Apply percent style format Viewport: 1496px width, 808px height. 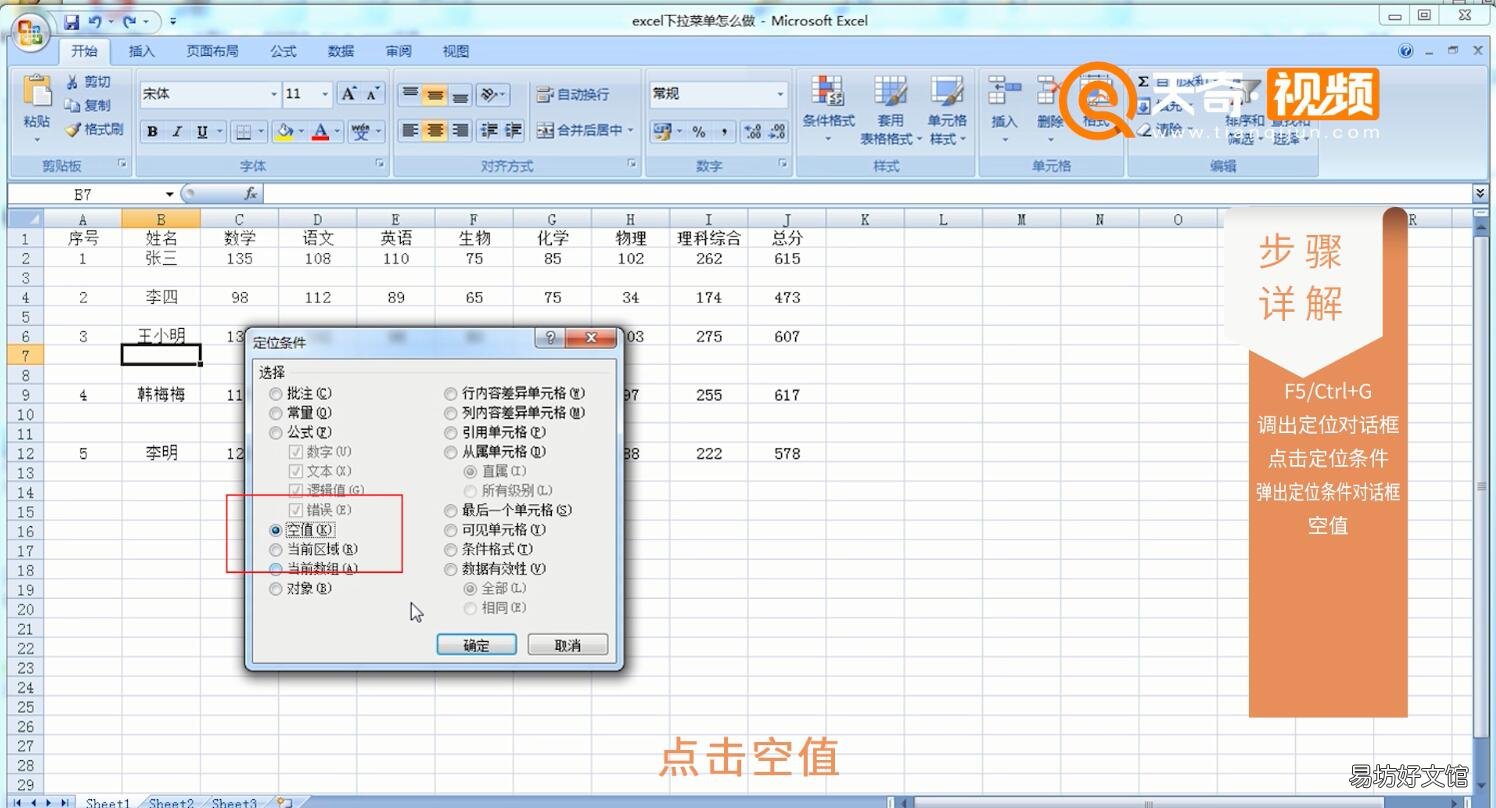[x=699, y=131]
